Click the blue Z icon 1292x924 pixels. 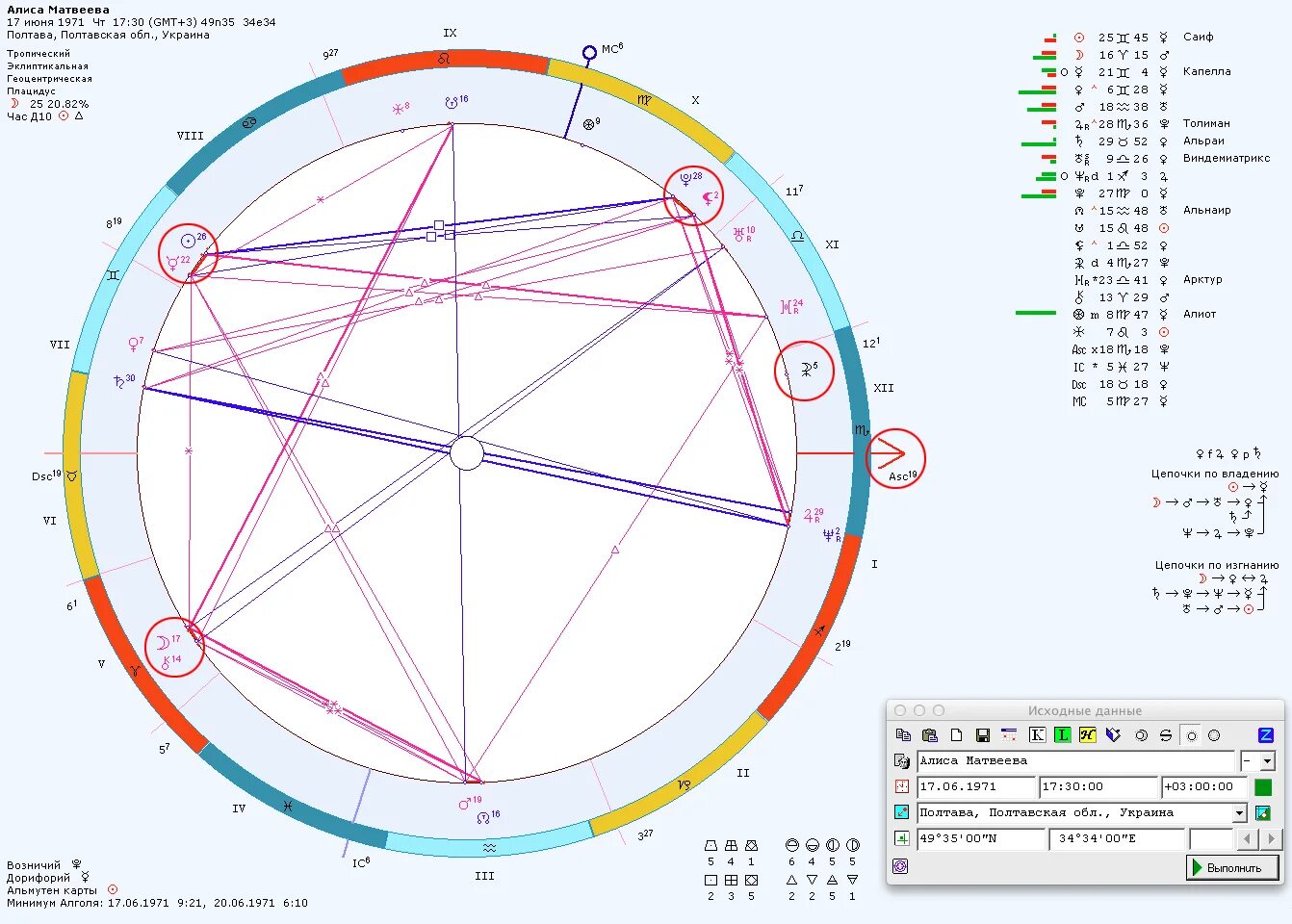1266,735
